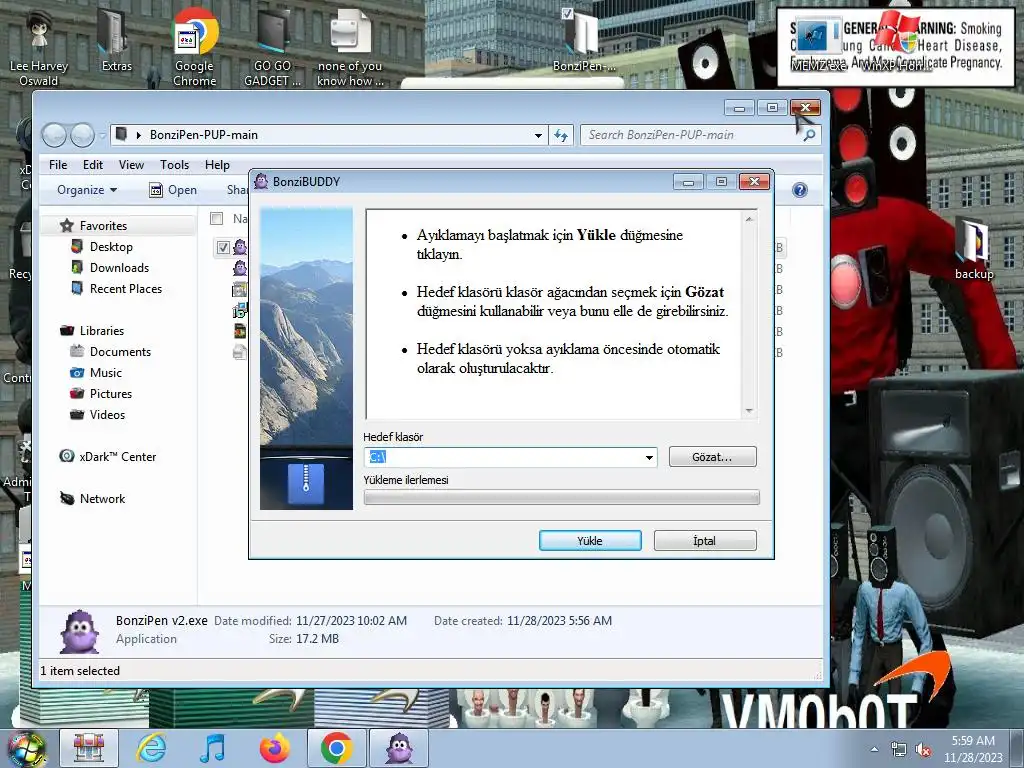1024x768 pixels.
Task: Click refresh arrows beside address bar
Action: click(561, 135)
